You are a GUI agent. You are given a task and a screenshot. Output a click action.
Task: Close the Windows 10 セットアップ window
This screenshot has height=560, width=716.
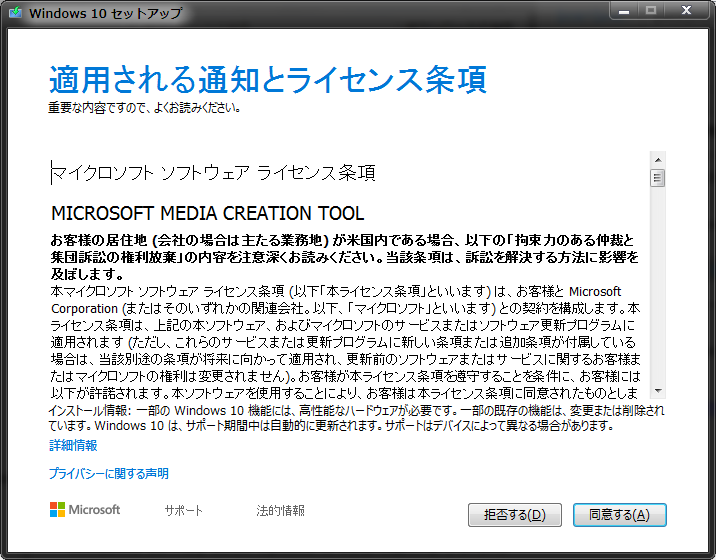pyautogui.click(x=686, y=11)
